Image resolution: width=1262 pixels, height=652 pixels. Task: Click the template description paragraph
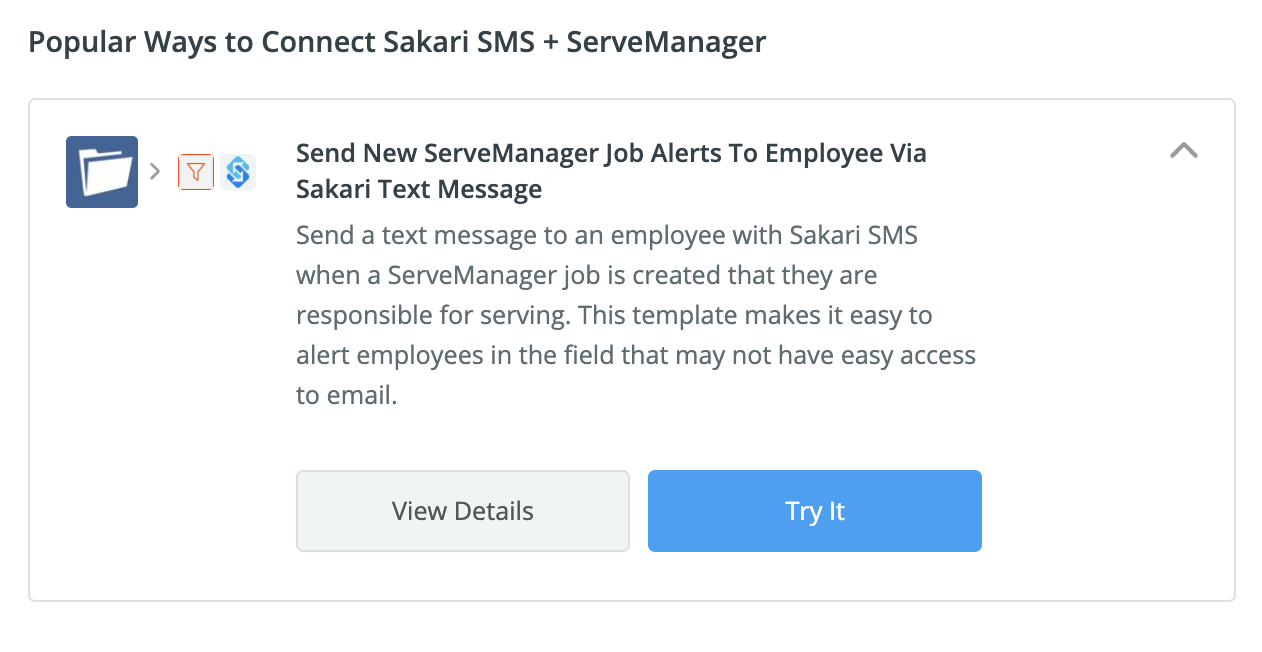[x=635, y=314]
